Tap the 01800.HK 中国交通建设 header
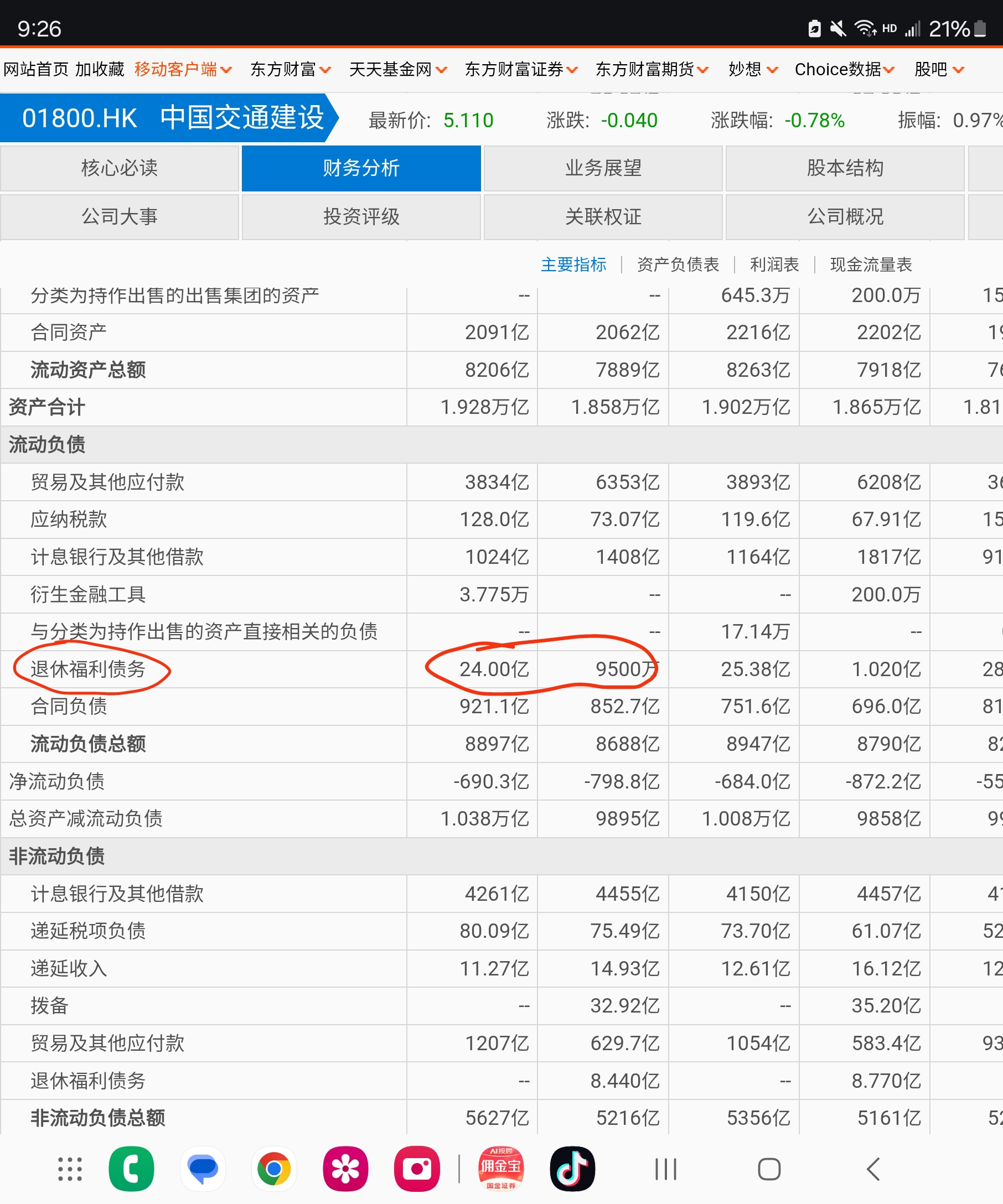The height and width of the screenshot is (1204, 1003). pyautogui.click(x=170, y=118)
